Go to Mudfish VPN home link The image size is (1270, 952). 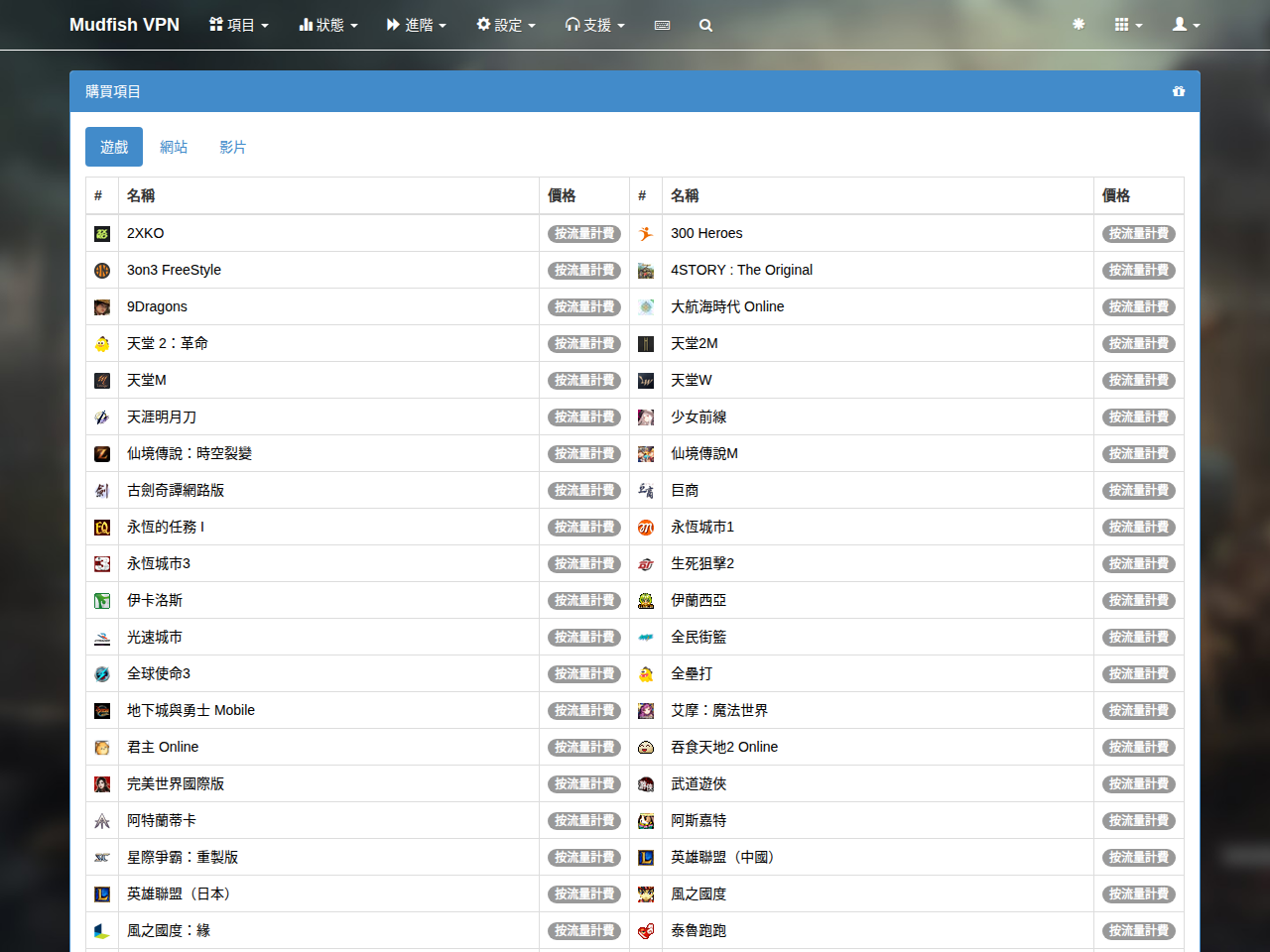tap(124, 25)
